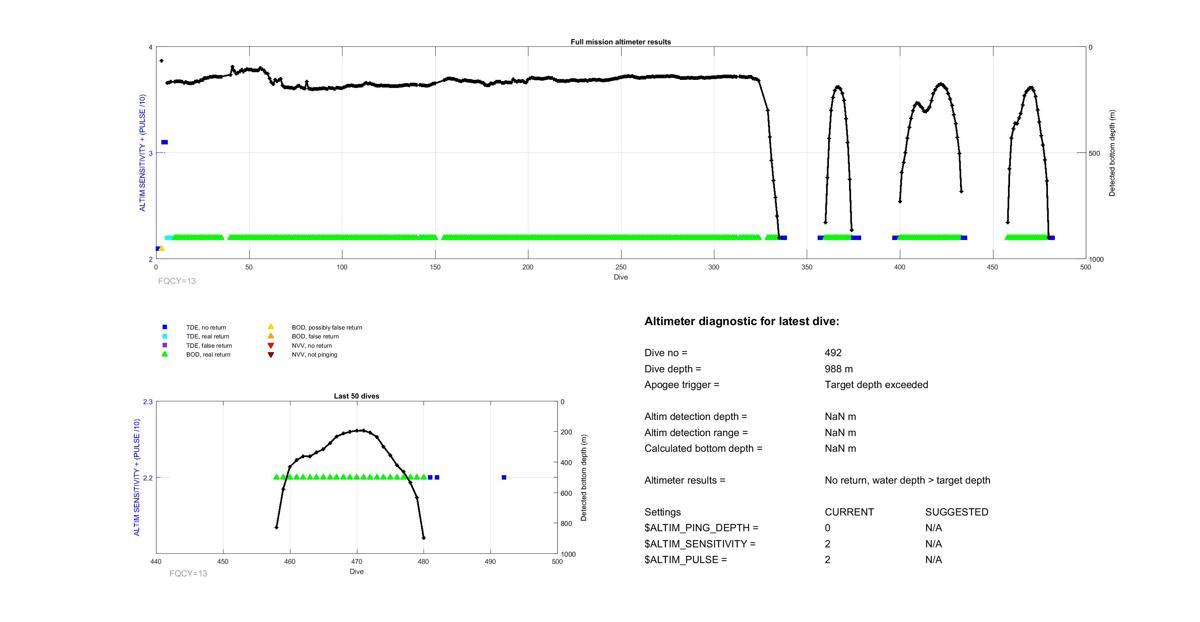1200x622 pixels.
Task: Click the FQCY=13 text under the Last 50 dives plot
Action: [x=189, y=574]
